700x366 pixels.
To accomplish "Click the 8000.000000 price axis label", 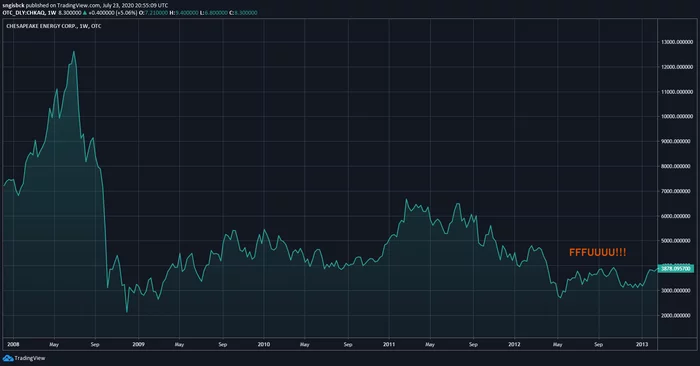I will coord(677,166).
